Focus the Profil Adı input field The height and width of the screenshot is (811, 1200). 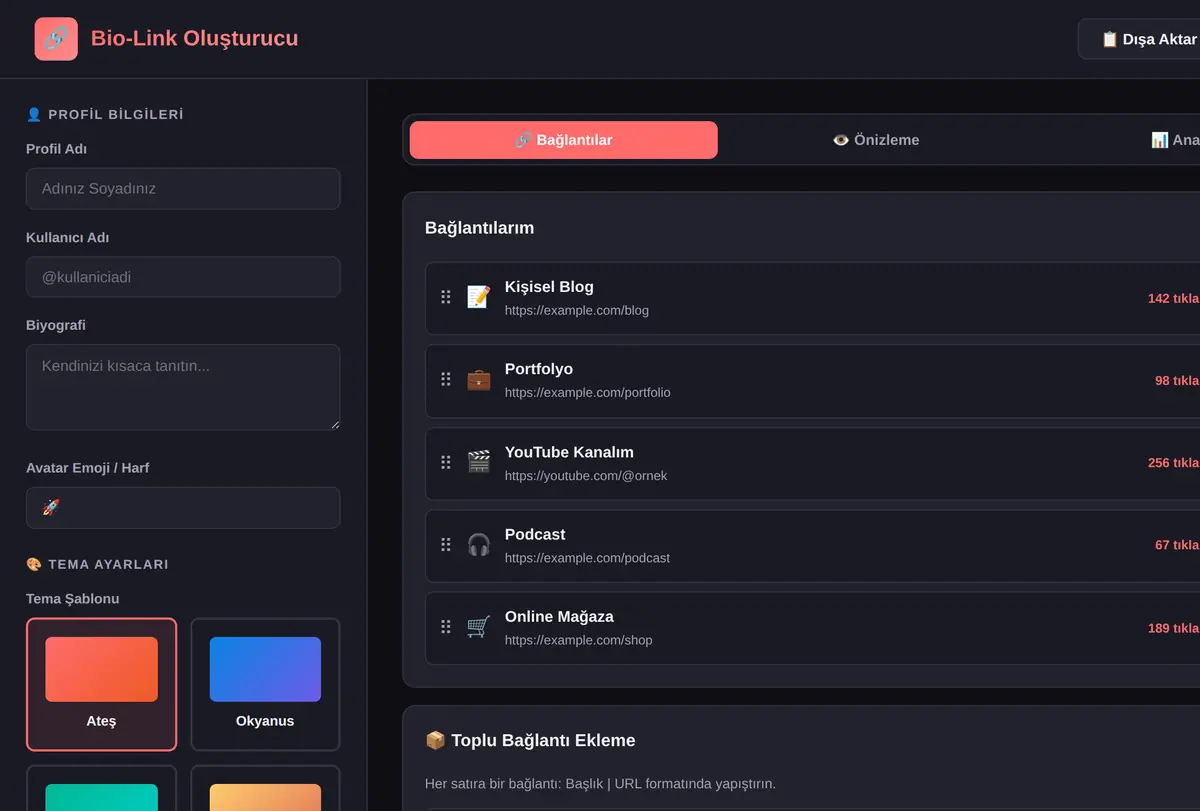click(x=183, y=188)
